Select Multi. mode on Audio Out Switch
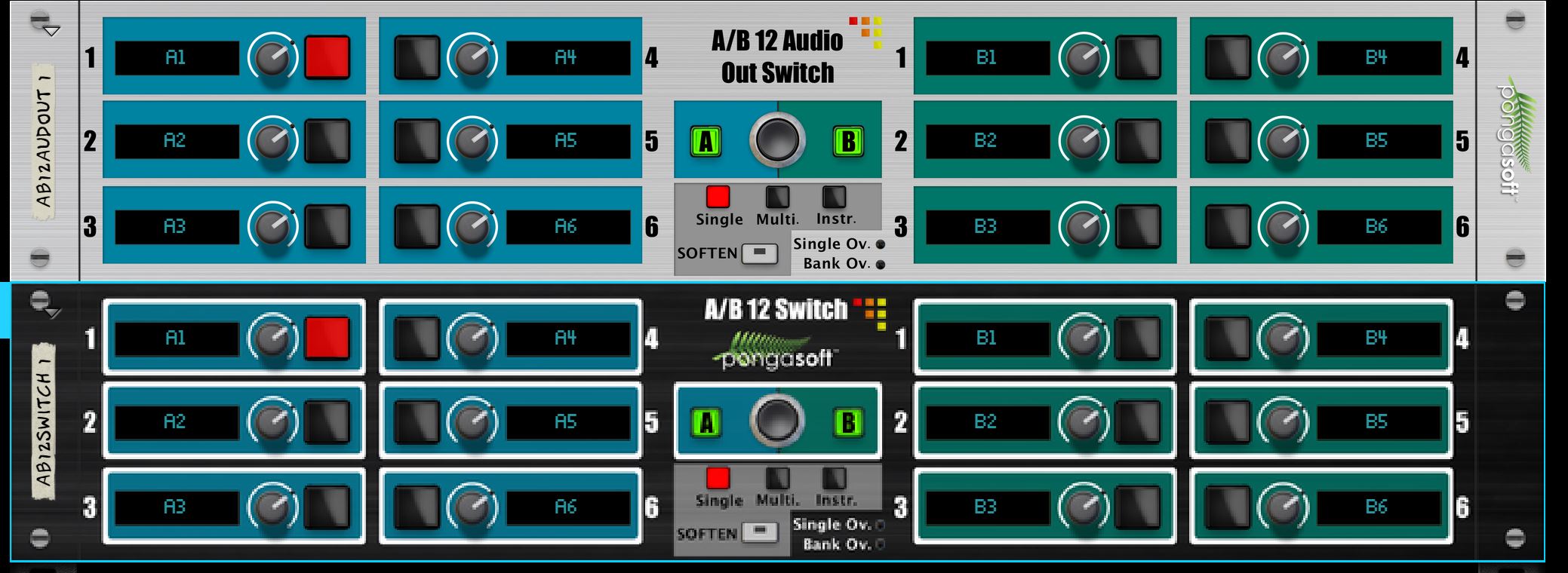This screenshot has height=573, width=1568. (x=777, y=197)
